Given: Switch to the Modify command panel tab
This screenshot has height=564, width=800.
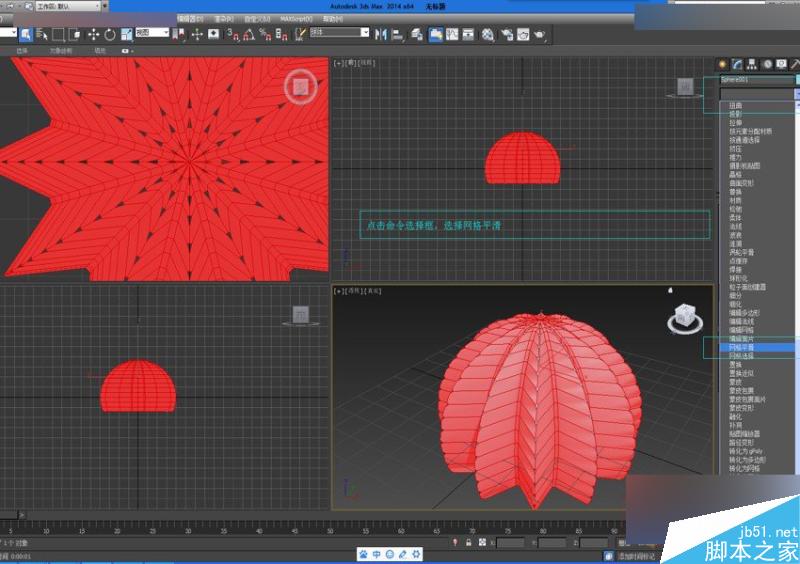Looking at the screenshot, I should tap(737, 64).
